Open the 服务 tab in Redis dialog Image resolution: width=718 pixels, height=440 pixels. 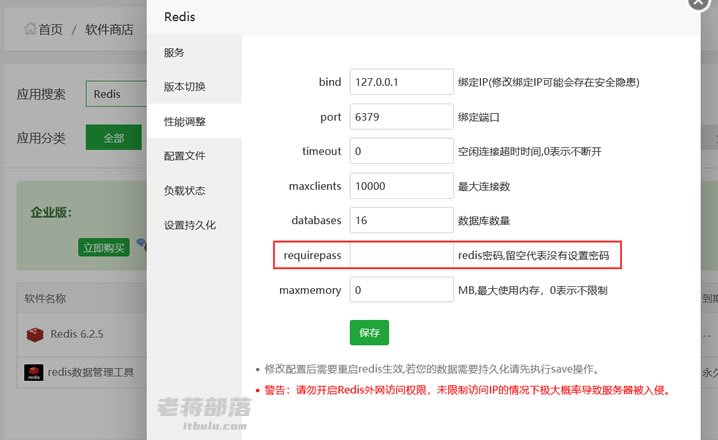pos(174,53)
